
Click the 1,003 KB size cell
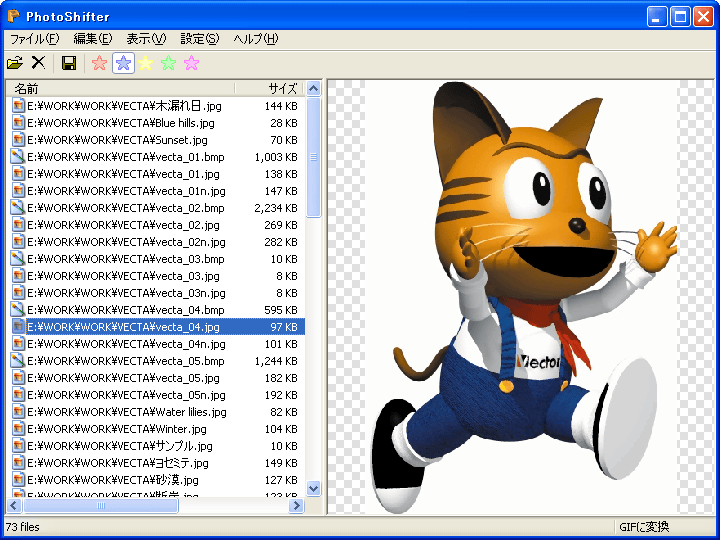coord(276,157)
